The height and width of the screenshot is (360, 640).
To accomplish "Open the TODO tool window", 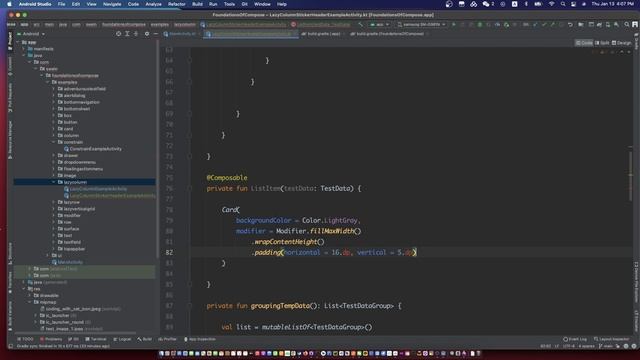I will click(25, 339).
